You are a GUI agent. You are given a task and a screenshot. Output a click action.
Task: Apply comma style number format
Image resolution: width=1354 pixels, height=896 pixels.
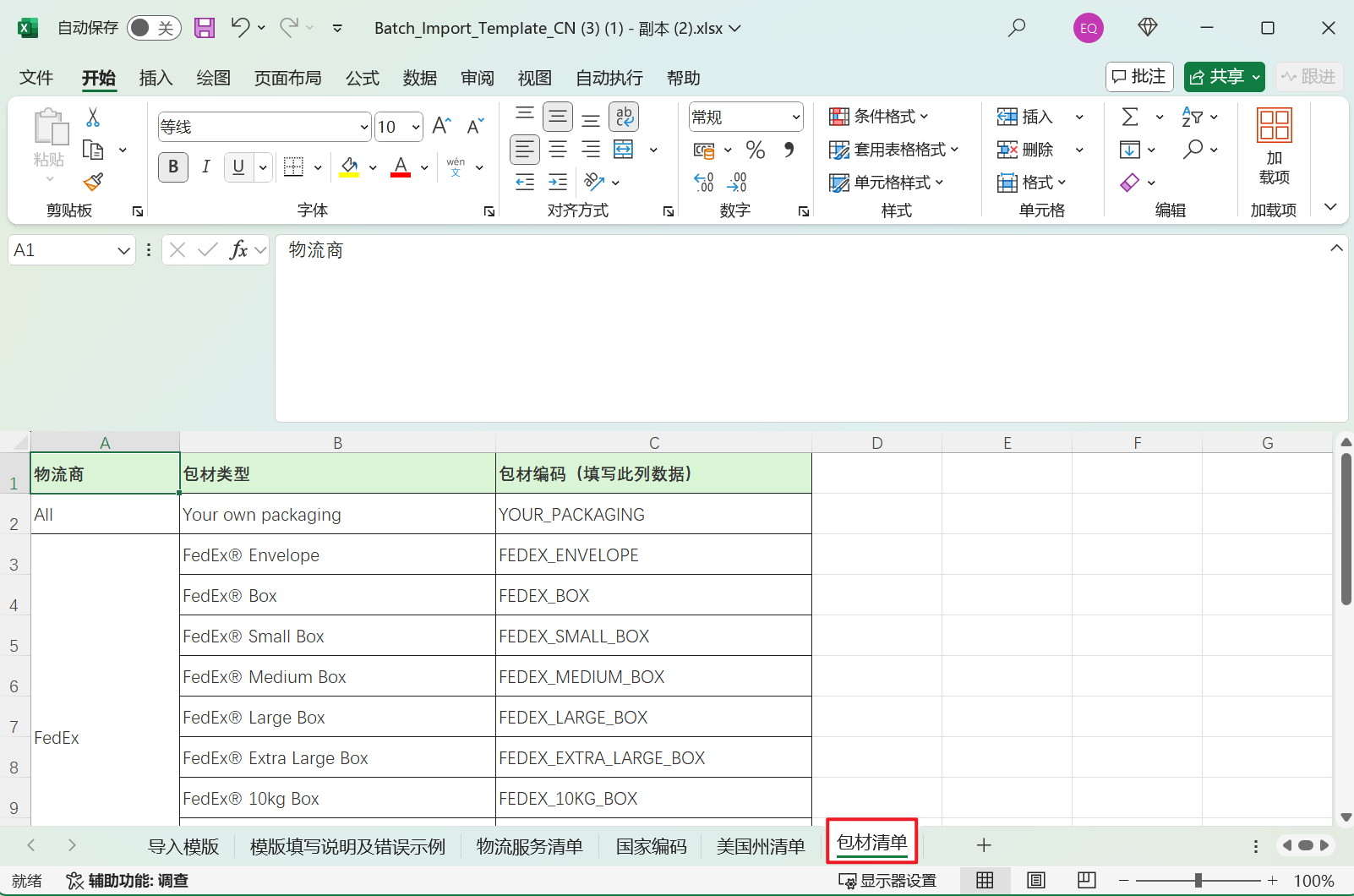coord(789,150)
